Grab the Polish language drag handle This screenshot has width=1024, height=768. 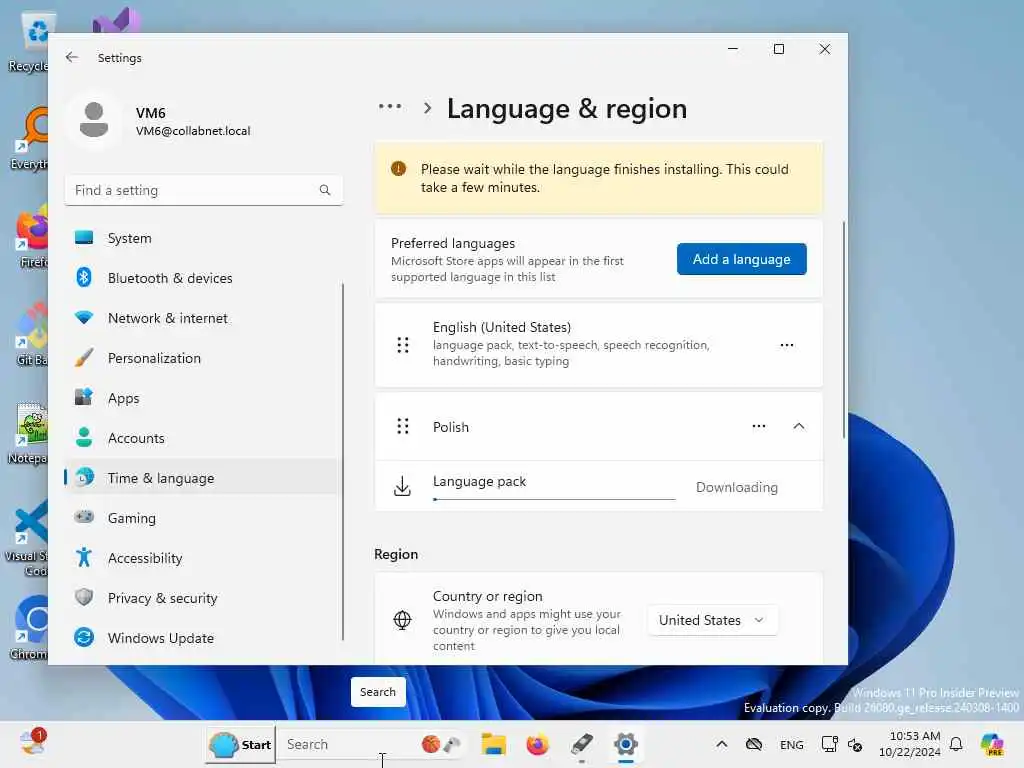pos(403,426)
